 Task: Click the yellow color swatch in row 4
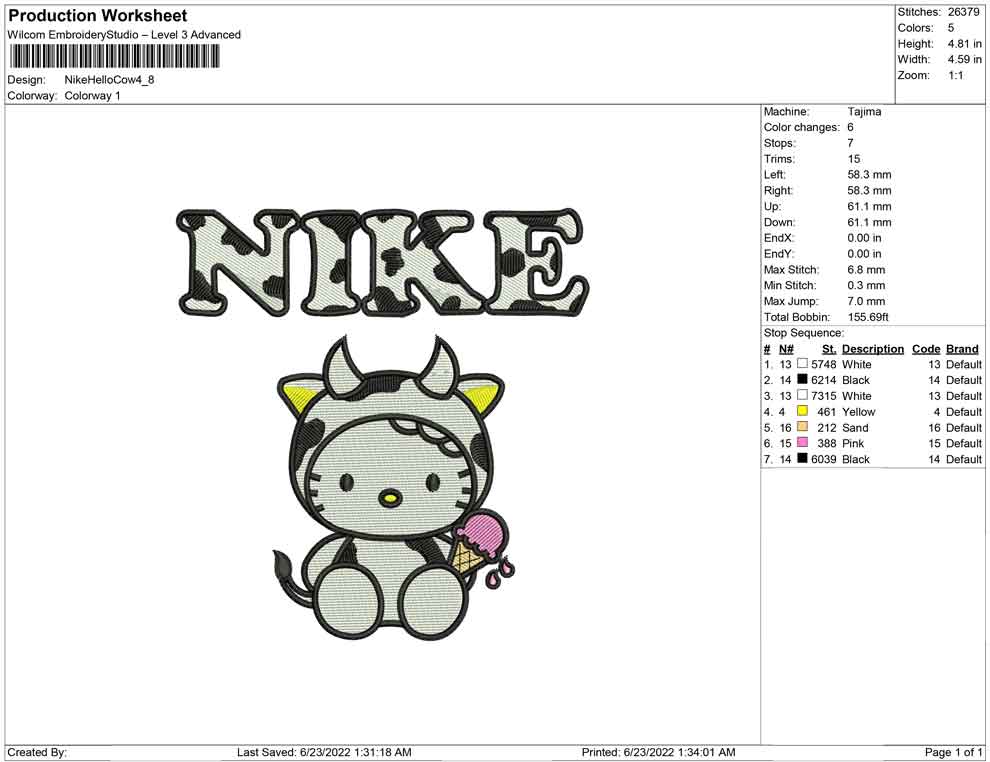tap(802, 411)
